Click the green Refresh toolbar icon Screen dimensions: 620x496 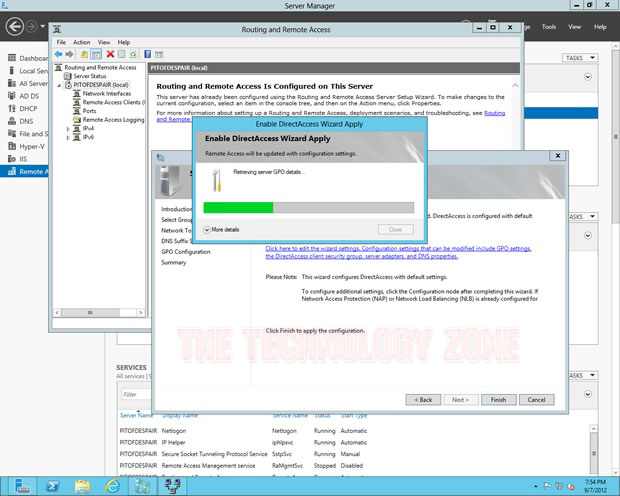click(x=133, y=54)
